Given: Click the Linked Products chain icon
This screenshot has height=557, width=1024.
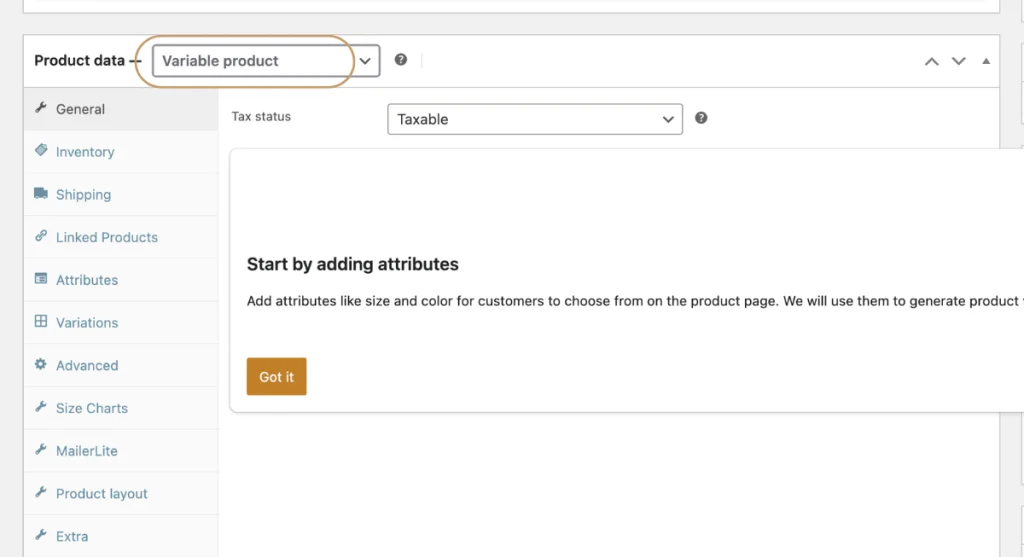Looking at the screenshot, I should point(40,236).
